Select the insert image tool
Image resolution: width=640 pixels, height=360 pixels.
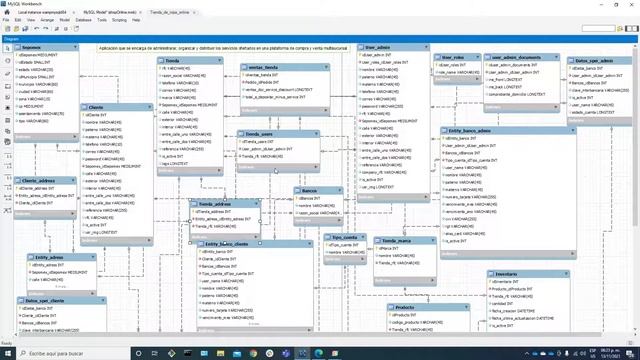click(x=7, y=108)
